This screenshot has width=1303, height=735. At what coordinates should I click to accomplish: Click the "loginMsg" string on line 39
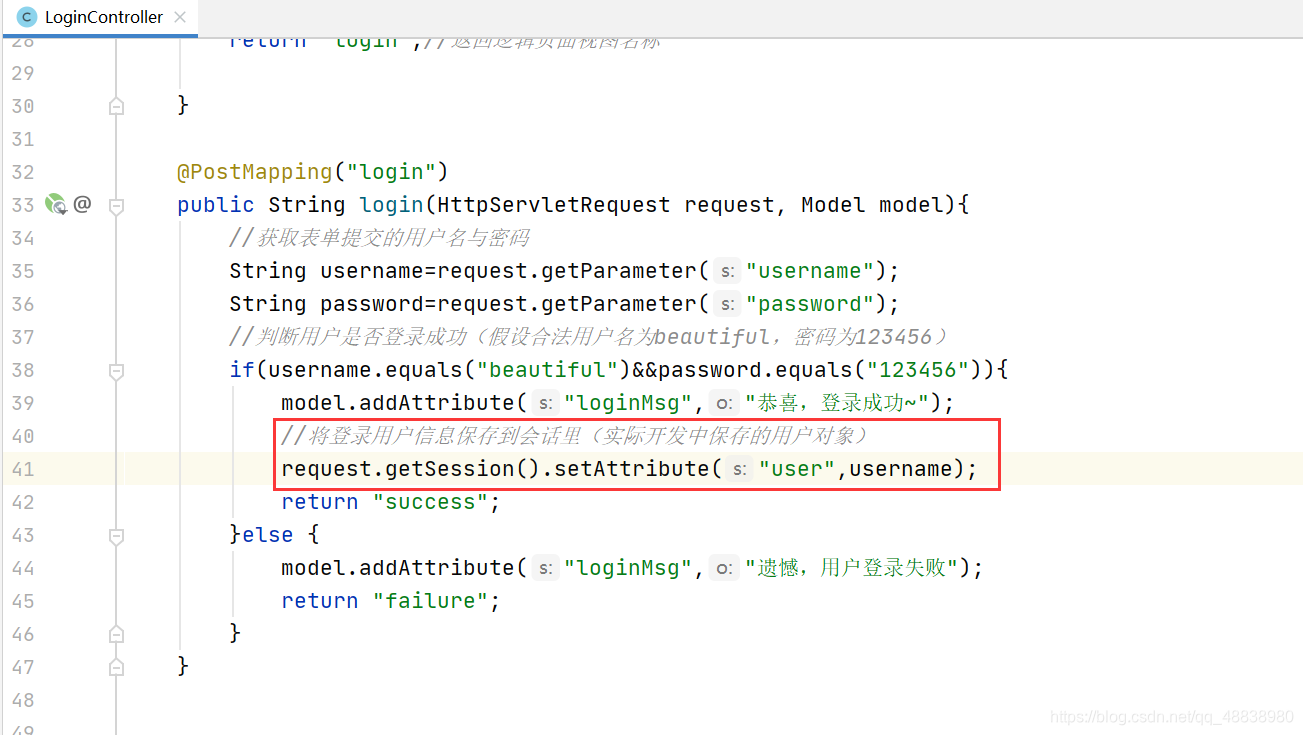(628, 403)
